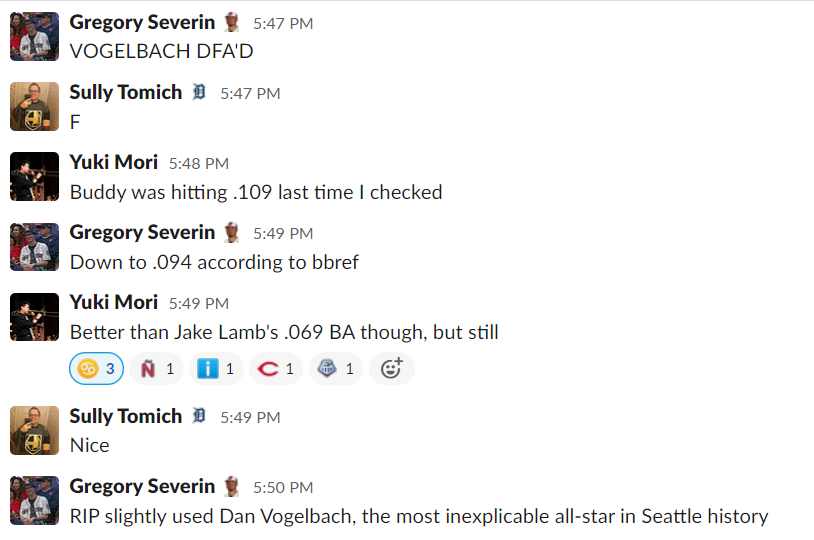Click the Detroit D status emoji on Sully's "Nice" message
This screenshot has width=814, height=540.
pyautogui.click(x=199, y=416)
